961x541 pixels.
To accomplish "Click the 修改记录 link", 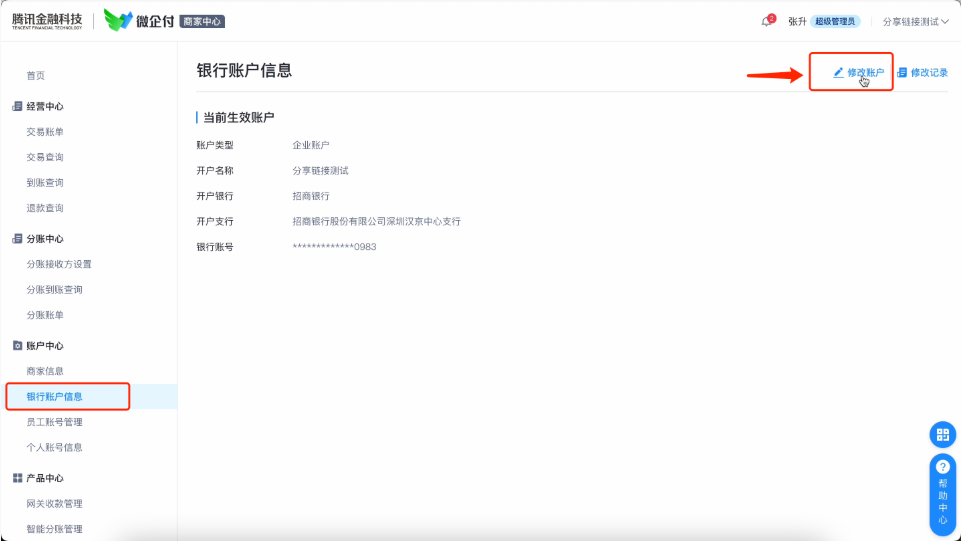I will 929,72.
